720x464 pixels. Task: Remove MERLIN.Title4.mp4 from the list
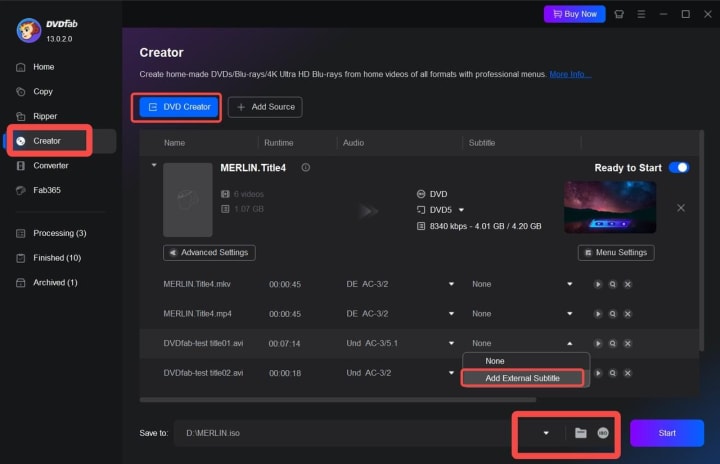click(628, 314)
